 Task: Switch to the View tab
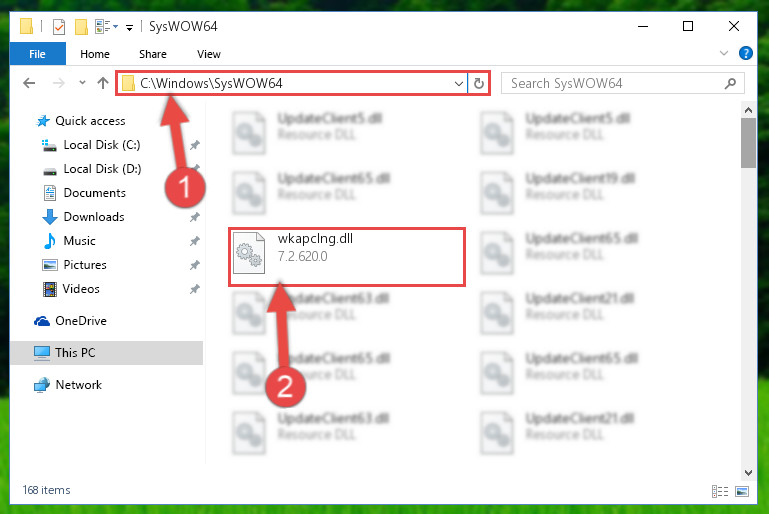click(208, 54)
